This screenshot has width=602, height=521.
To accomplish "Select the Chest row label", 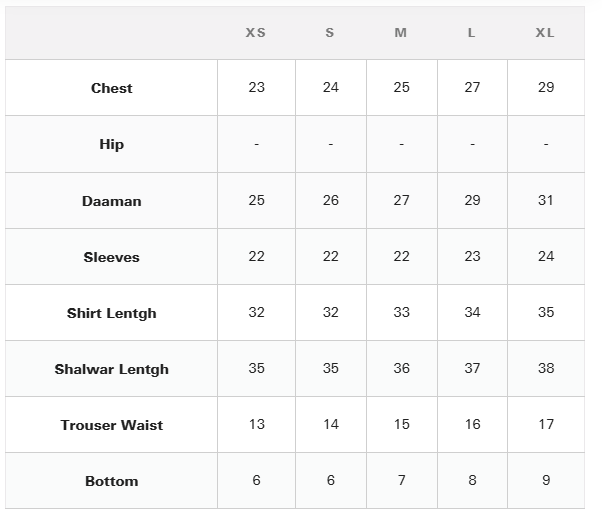I will 112,88.
